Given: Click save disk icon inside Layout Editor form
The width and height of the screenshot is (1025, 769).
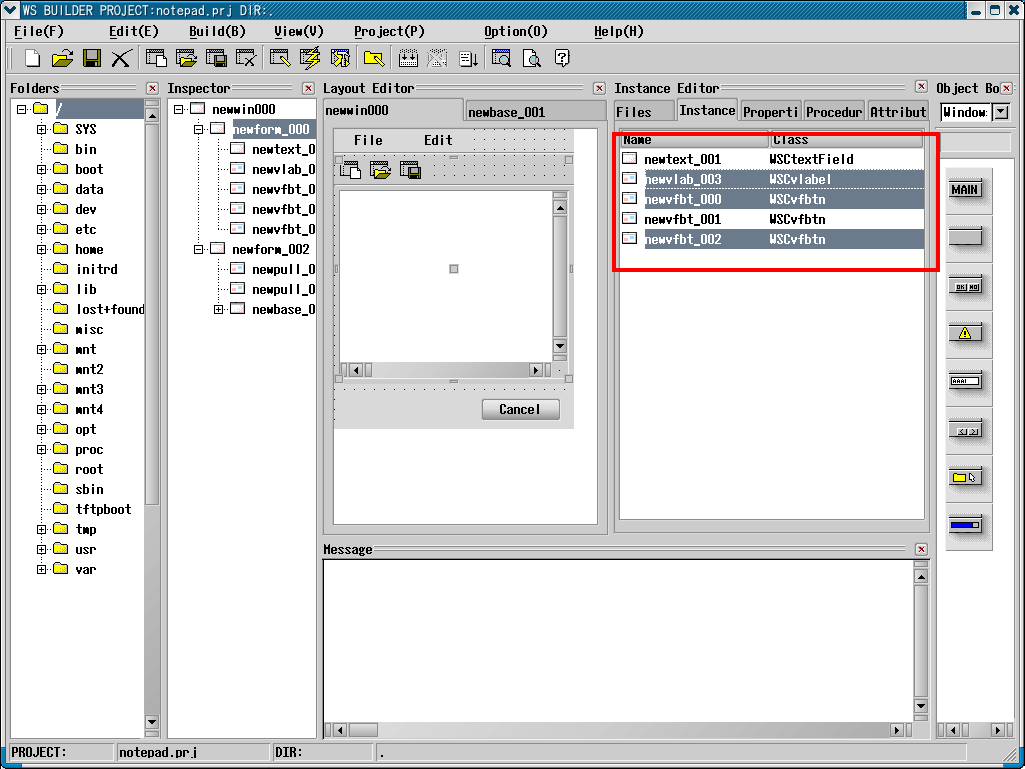Looking at the screenshot, I should pos(410,170).
